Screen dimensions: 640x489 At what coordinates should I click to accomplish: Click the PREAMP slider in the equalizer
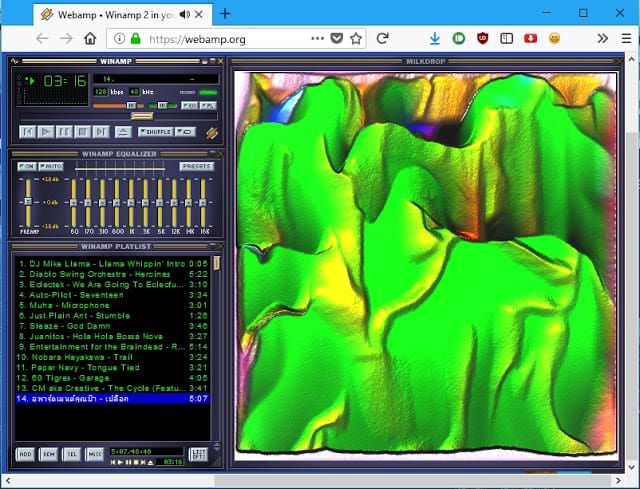pos(28,202)
